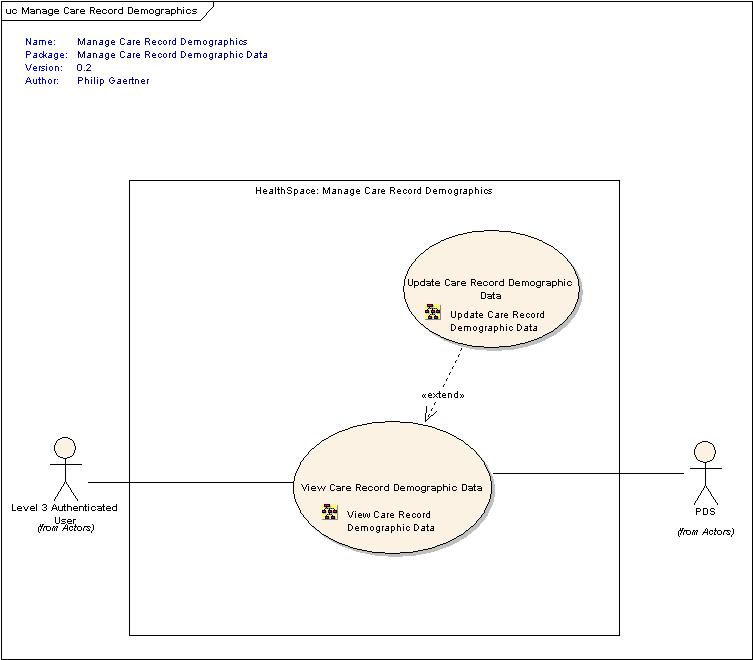Select the PDS actor stick figure

[x=705, y=473]
